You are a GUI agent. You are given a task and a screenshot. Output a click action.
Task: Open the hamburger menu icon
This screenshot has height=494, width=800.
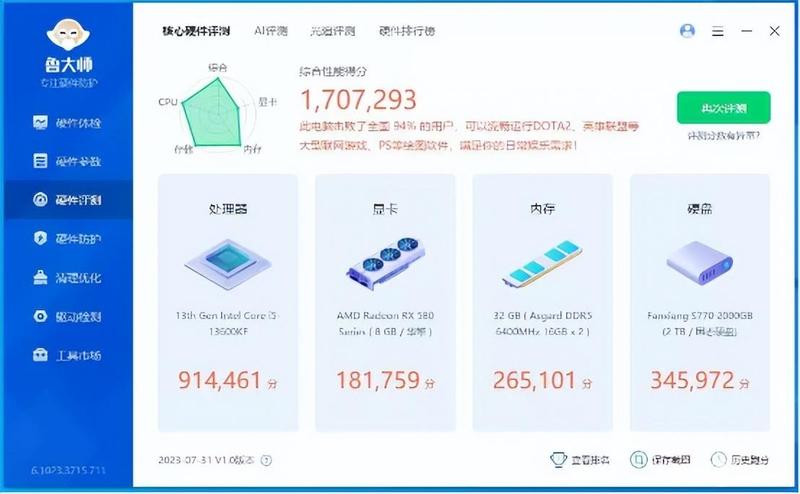[x=718, y=32]
